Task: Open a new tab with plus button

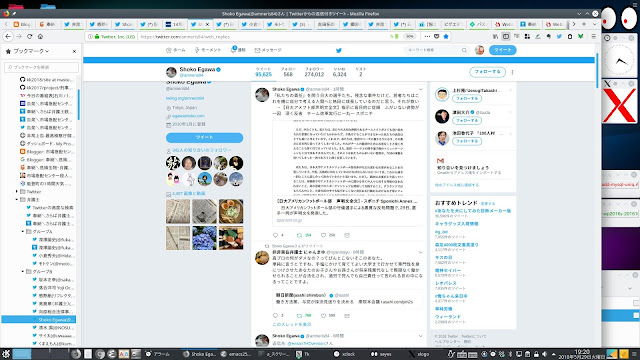Action: coord(584,24)
